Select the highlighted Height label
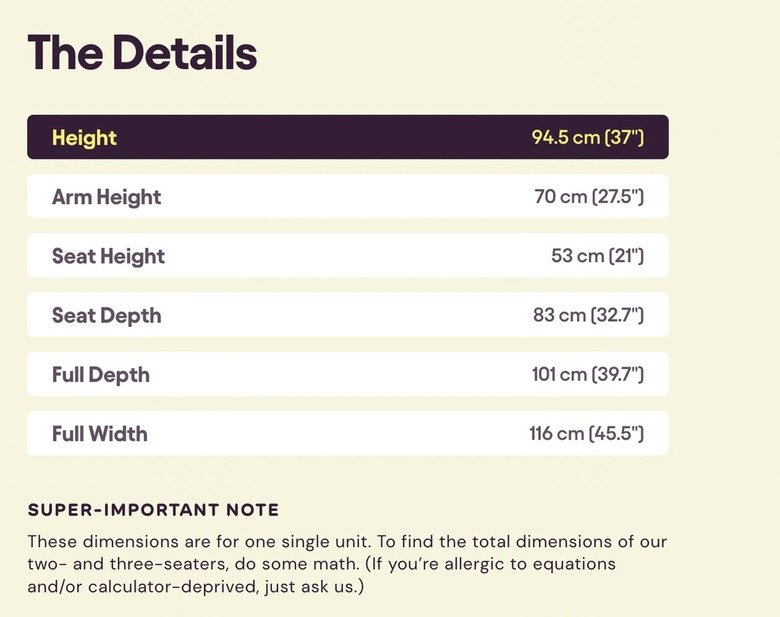The height and width of the screenshot is (617, 780). tap(84, 138)
